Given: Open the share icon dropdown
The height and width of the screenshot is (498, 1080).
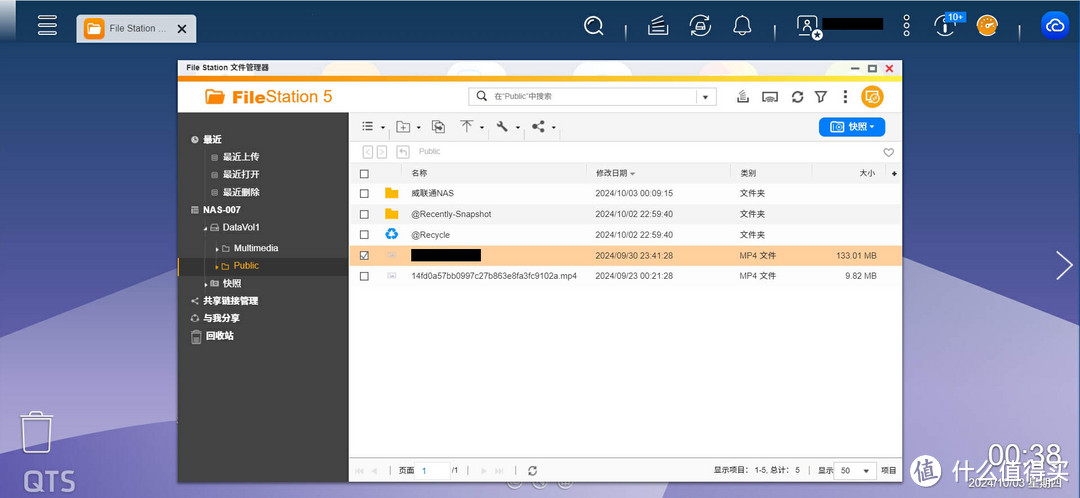Looking at the screenshot, I should click(x=543, y=127).
